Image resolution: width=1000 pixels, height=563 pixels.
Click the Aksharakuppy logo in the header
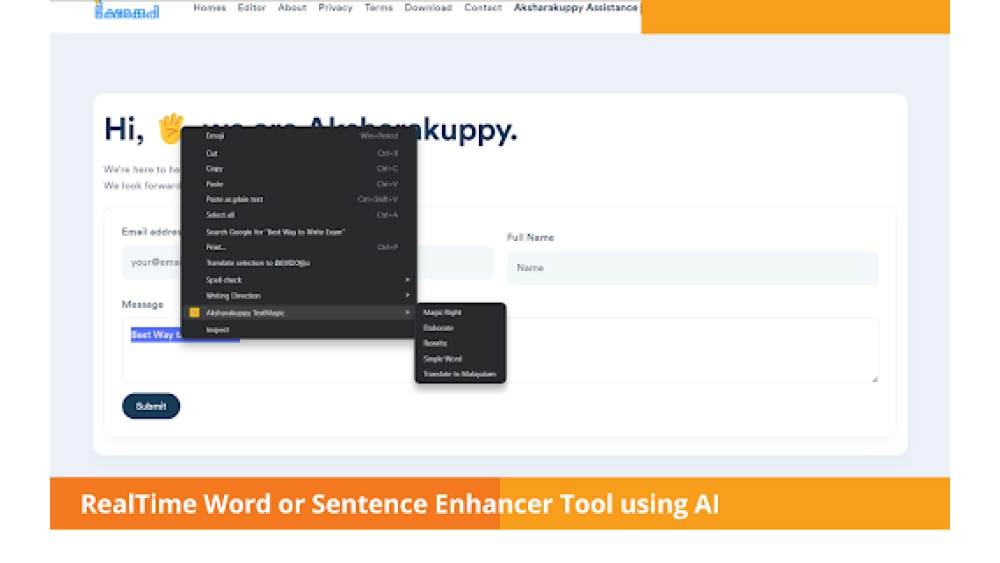(127, 11)
